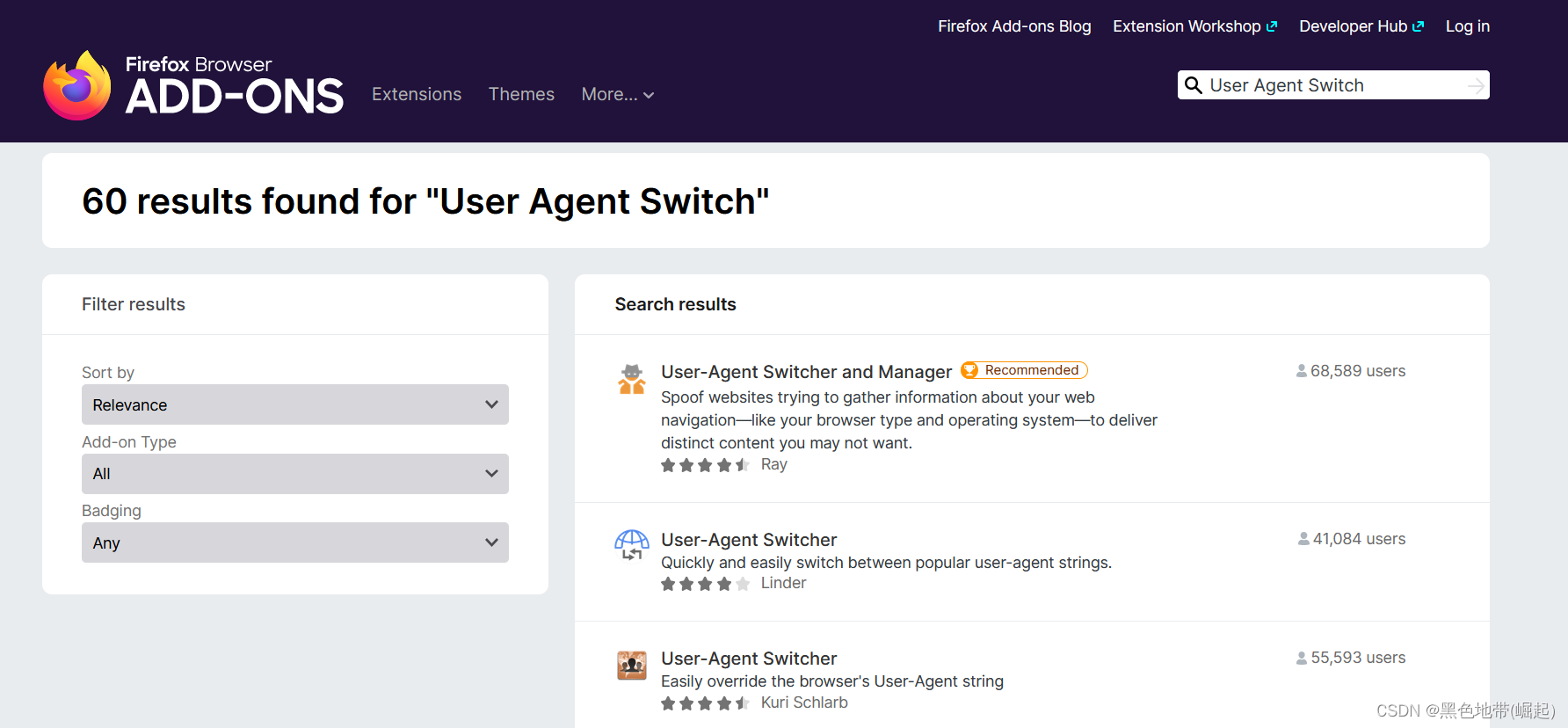The image size is (1568, 728).
Task: Click the 68,589 users count
Action: click(x=1358, y=371)
